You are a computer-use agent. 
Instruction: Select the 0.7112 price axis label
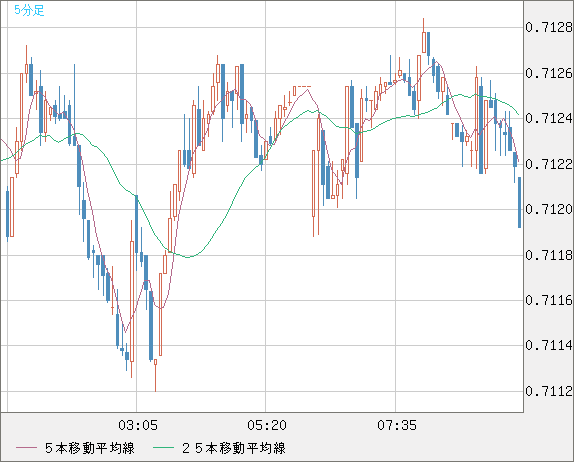pyautogui.click(x=549, y=391)
